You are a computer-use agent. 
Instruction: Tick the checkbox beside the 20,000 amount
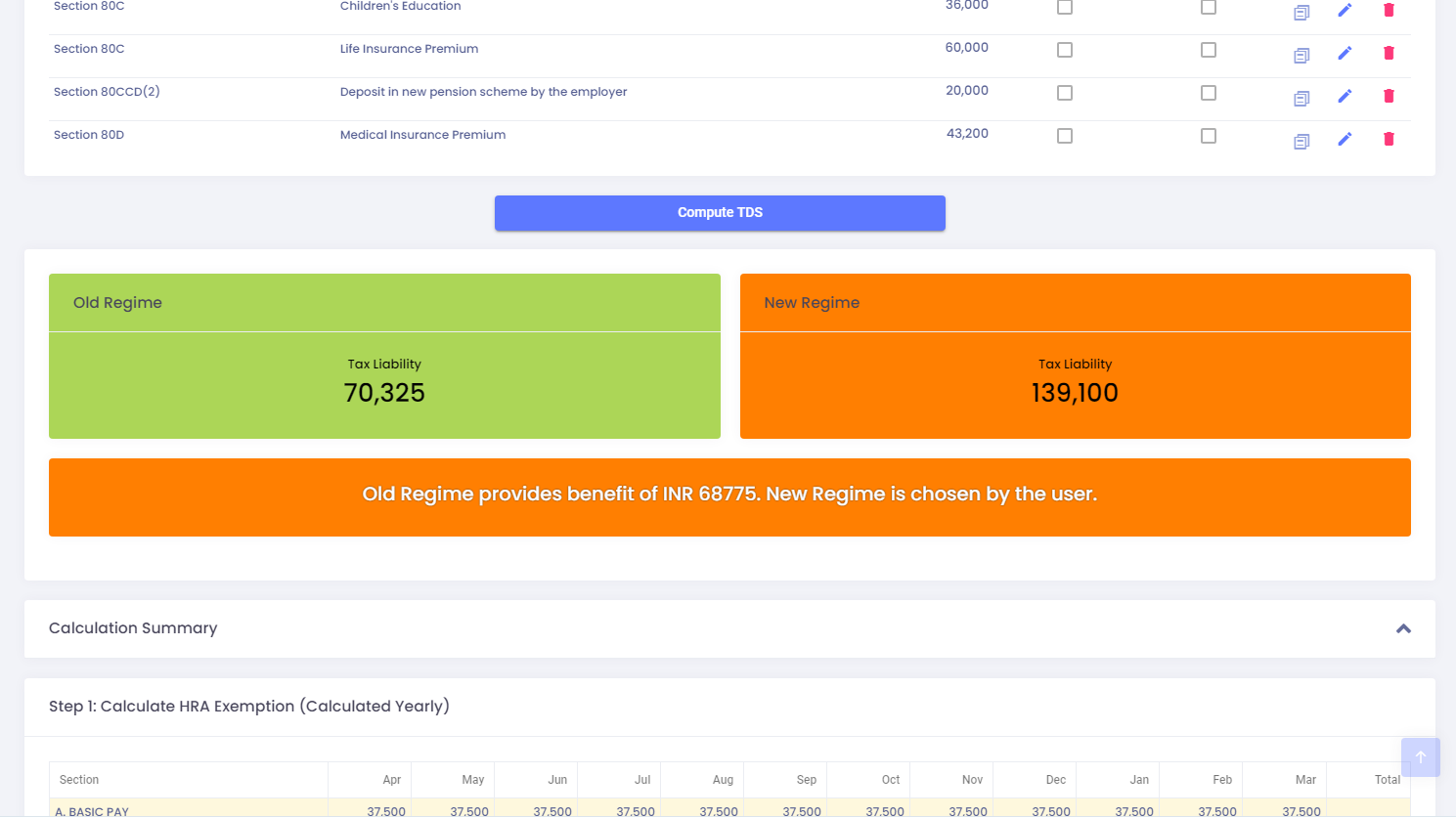1065,93
